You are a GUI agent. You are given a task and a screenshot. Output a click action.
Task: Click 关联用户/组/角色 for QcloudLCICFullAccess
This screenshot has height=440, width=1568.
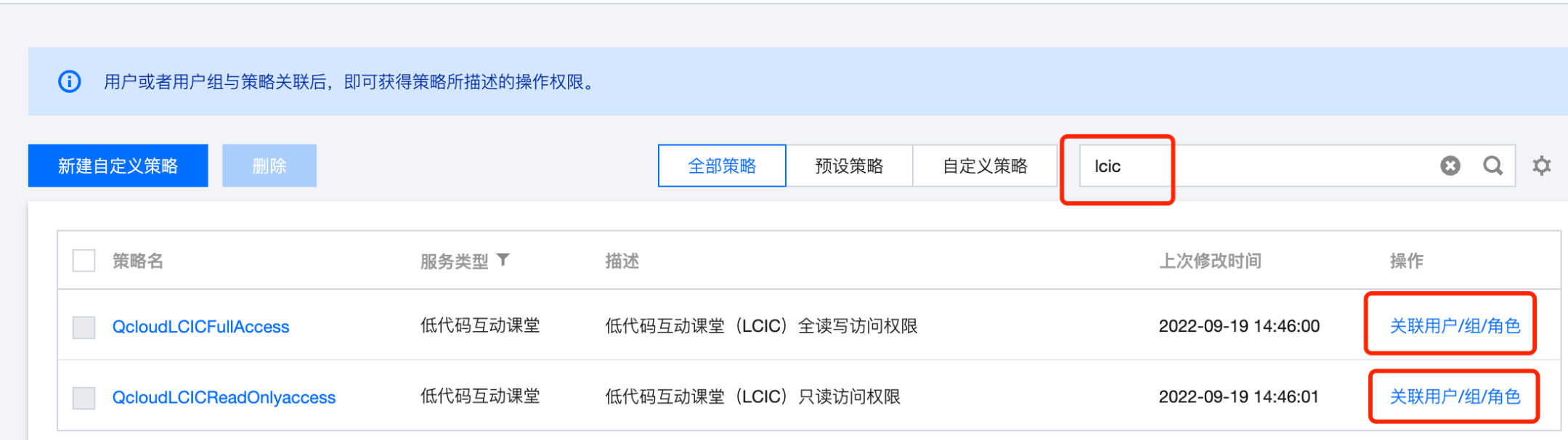(x=1455, y=326)
